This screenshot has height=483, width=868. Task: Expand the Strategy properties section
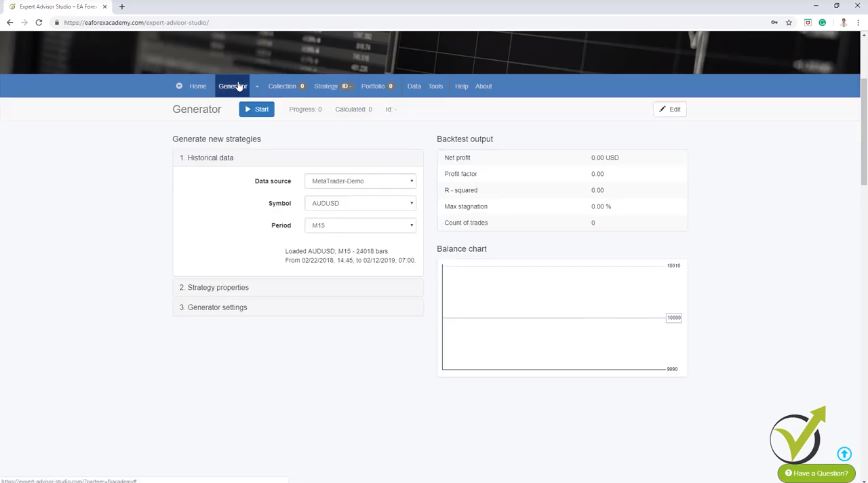(x=298, y=288)
